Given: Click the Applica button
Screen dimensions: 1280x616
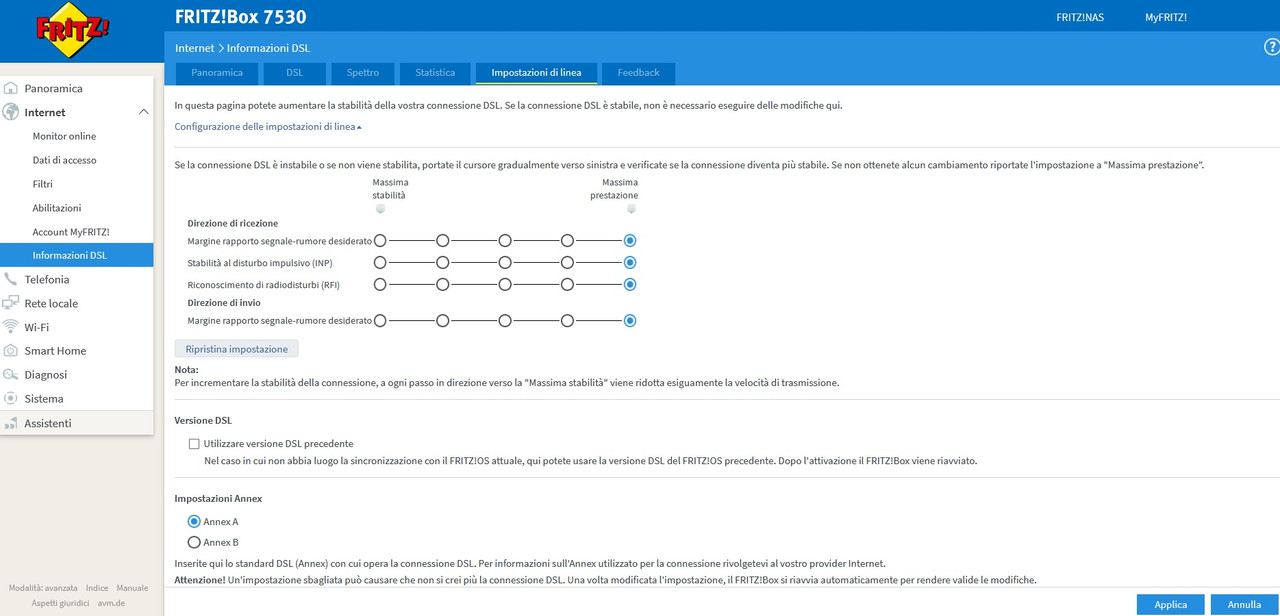Looking at the screenshot, I should (x=1171, y=605).
